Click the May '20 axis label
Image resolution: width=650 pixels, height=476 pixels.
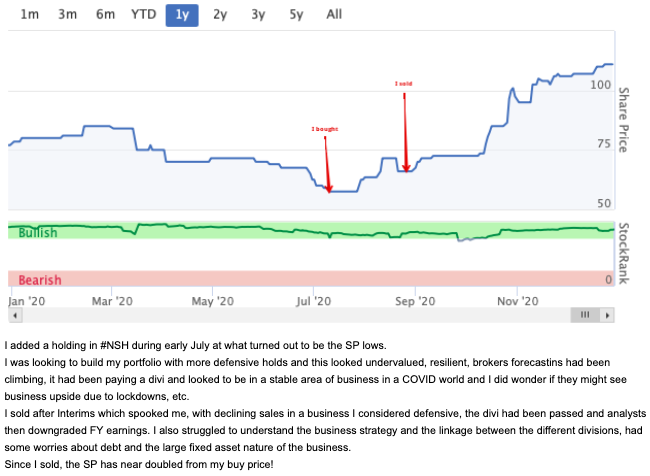pyautogui.click(x=213, y=301)
